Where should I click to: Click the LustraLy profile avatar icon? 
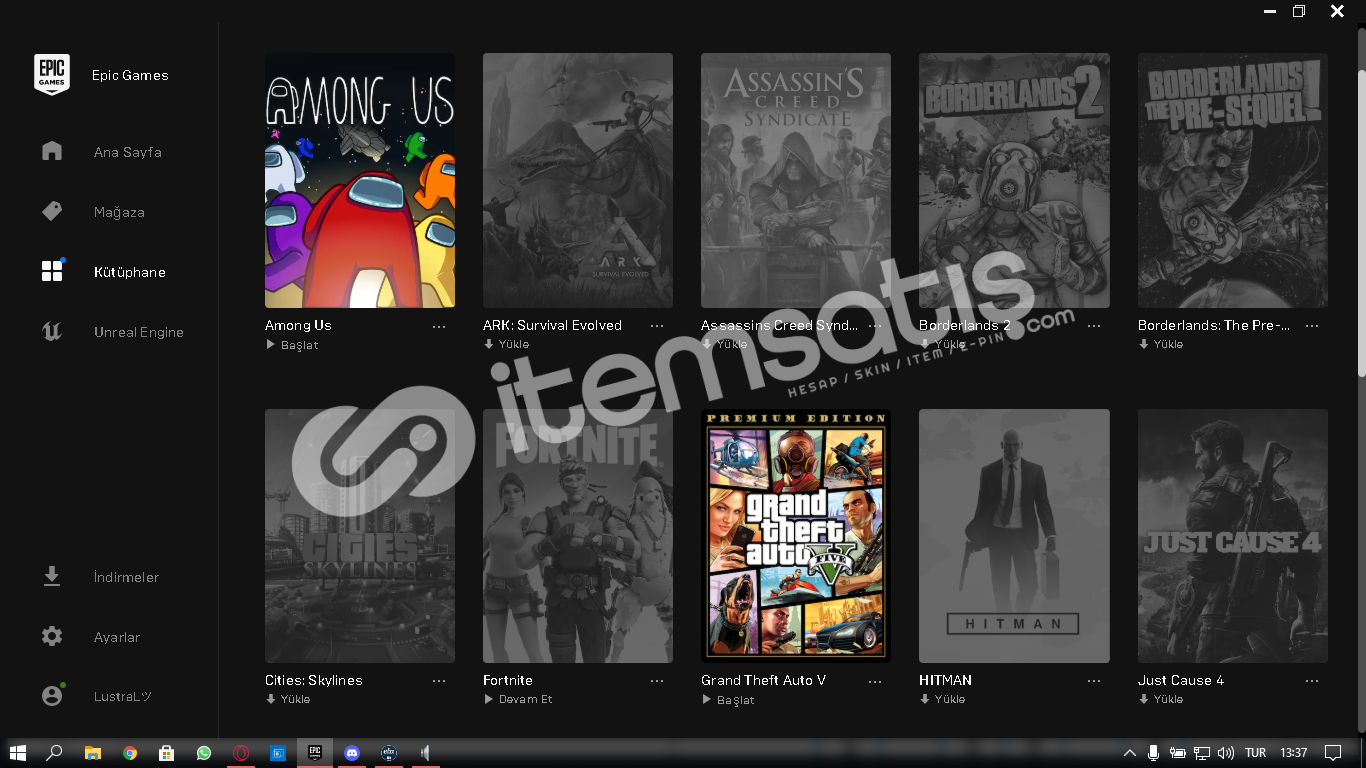[x=52, y=696]
